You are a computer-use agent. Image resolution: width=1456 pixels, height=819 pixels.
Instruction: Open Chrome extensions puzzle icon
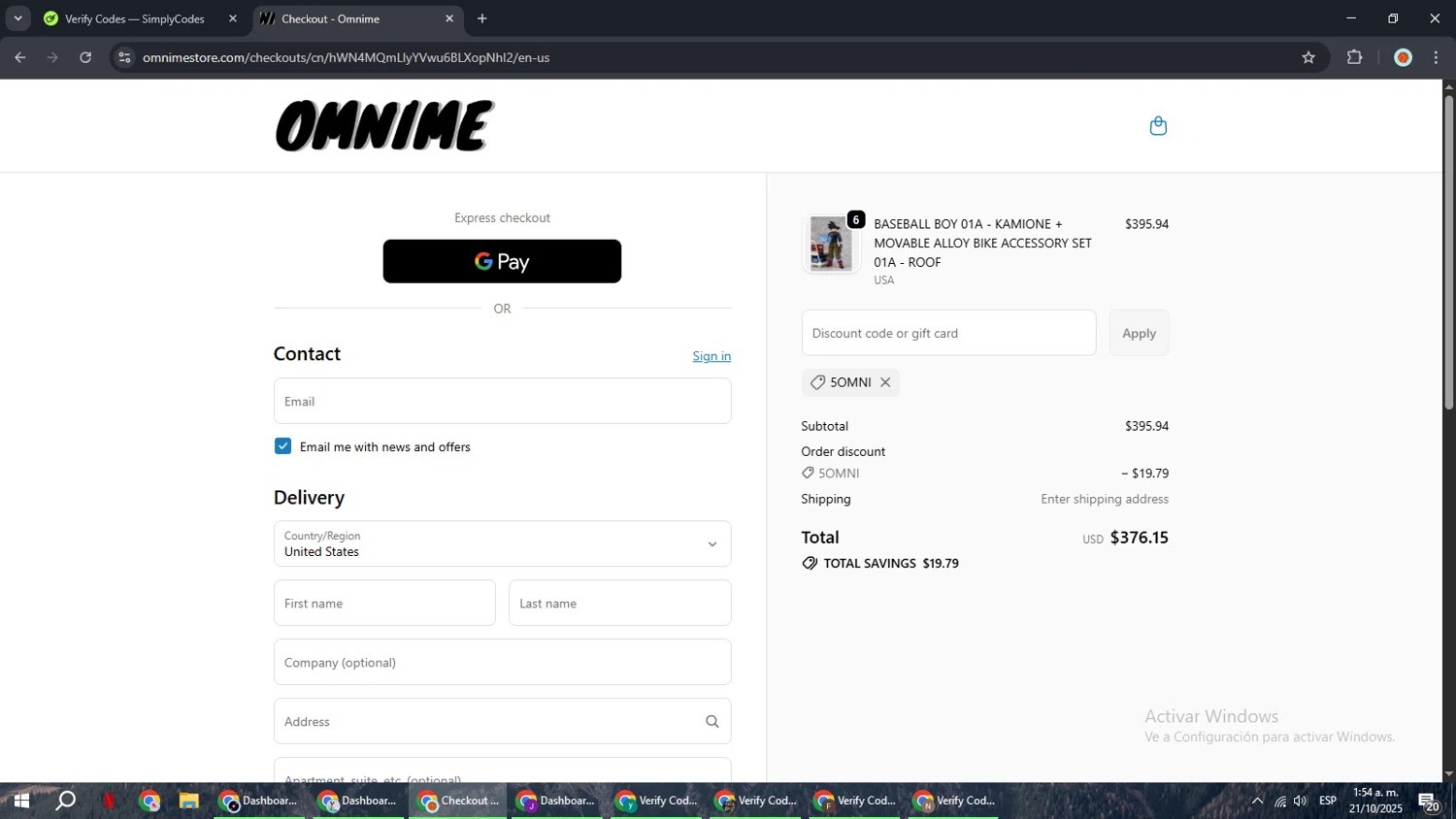coord(1355,57)
